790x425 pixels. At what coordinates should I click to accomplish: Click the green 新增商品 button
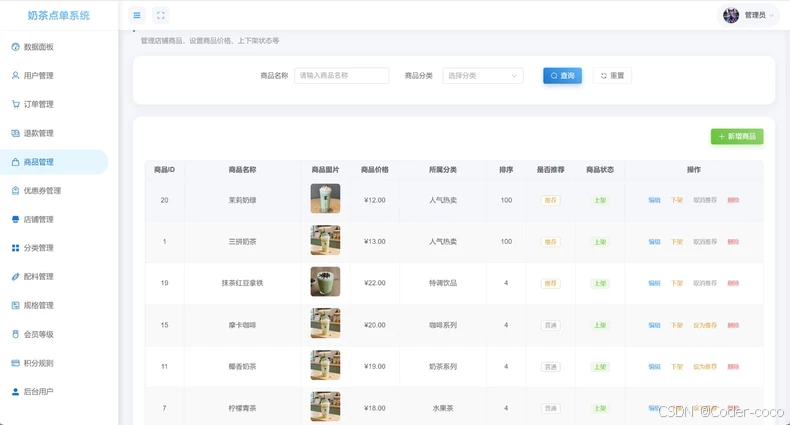(737, 136)
